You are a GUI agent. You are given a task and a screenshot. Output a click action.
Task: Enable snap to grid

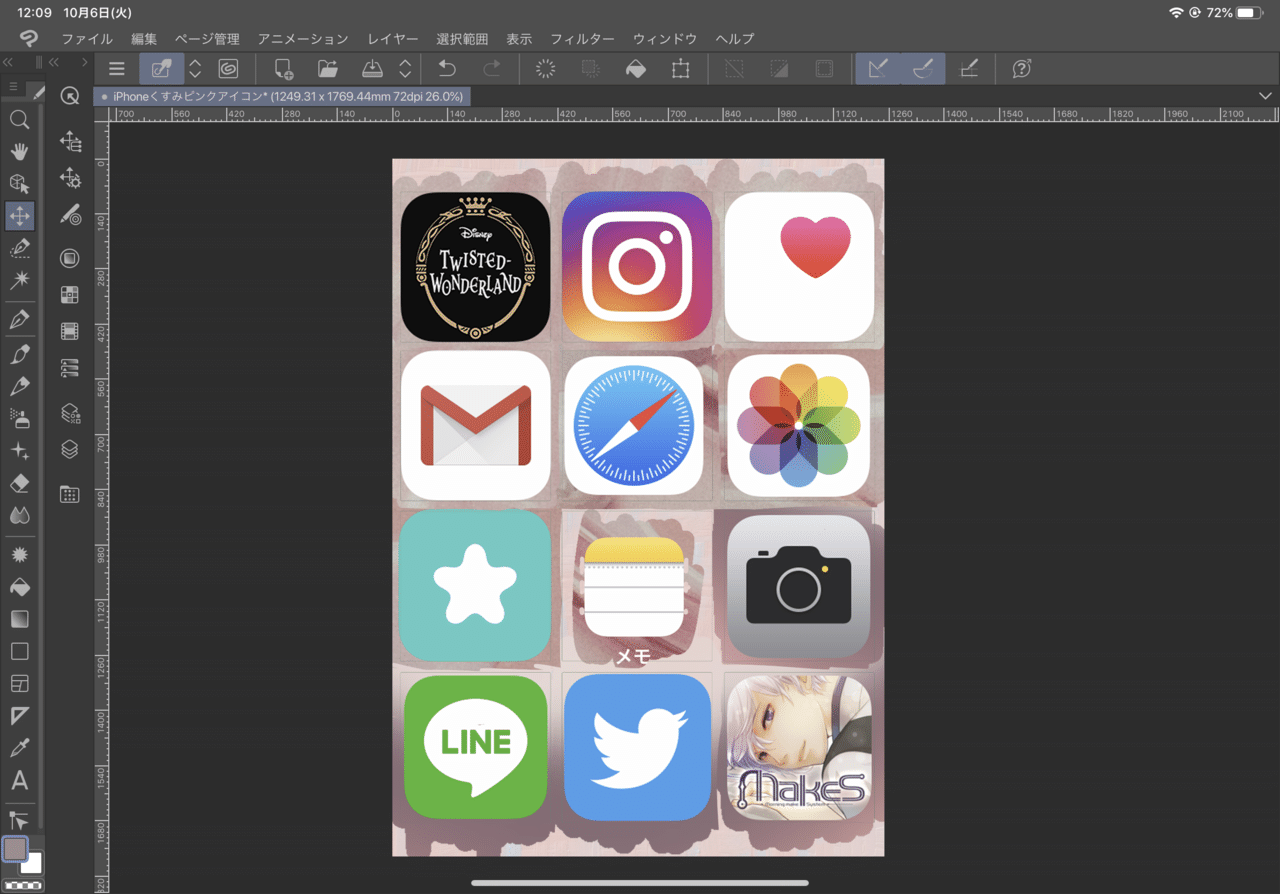click(968, 68)
